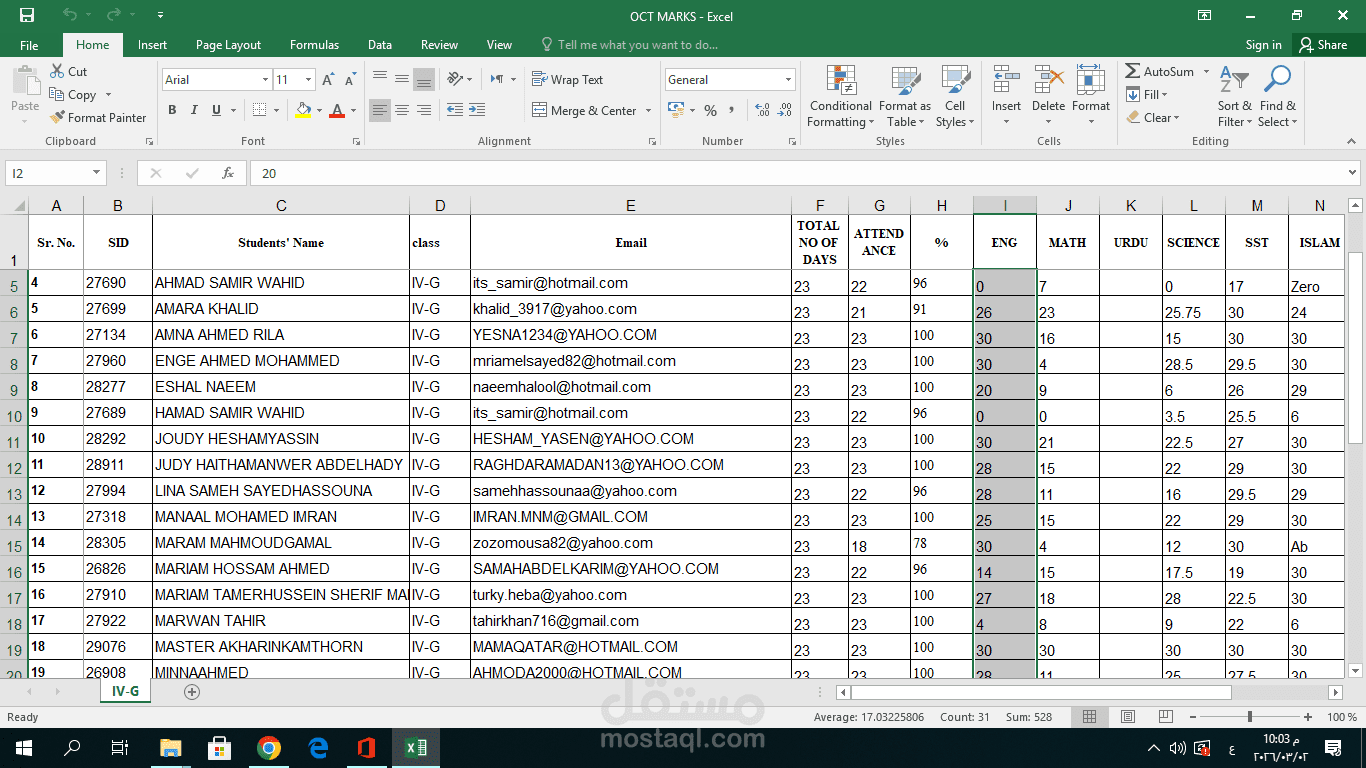Set middle vertical alignment
Image resolution: width=1366 pixels, height=768 pixels.
pyautogui.click(x=401, y=80)
